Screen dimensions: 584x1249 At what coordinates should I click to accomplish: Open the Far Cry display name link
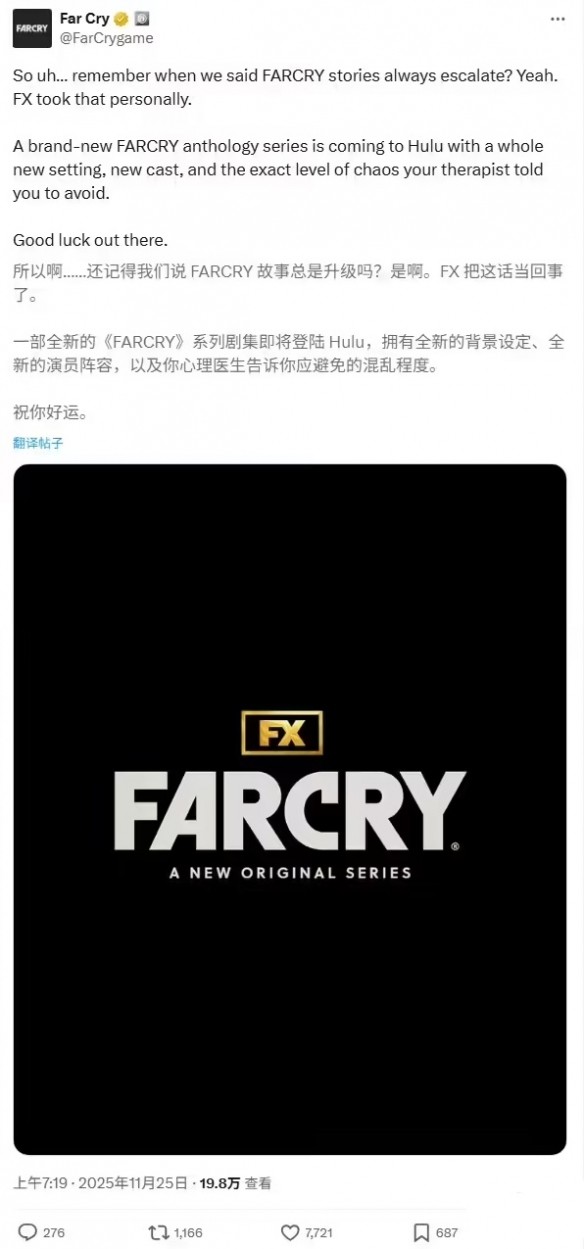[x=84, y=19]
